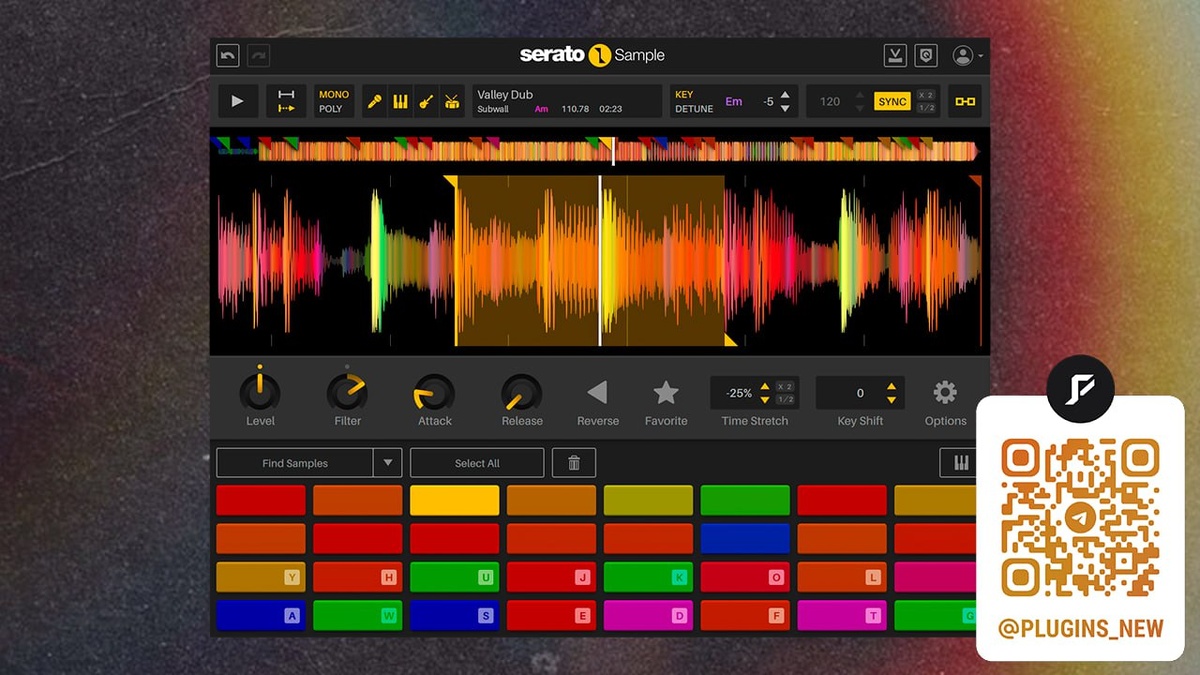Screen dimensions: 1200x675
Task: Decrease Key Shift with down arrow
Action: (x=891, y=399)
